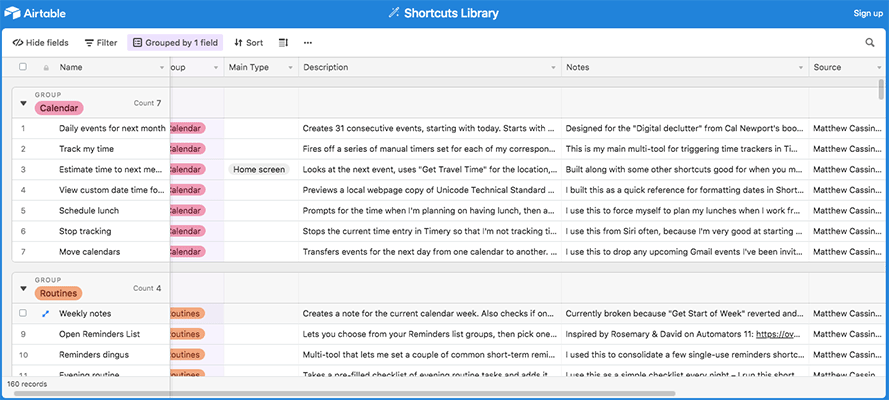This screenshot has width=889, height=400.
Task: Collapse the Routines group
Action: click(23, 288)
